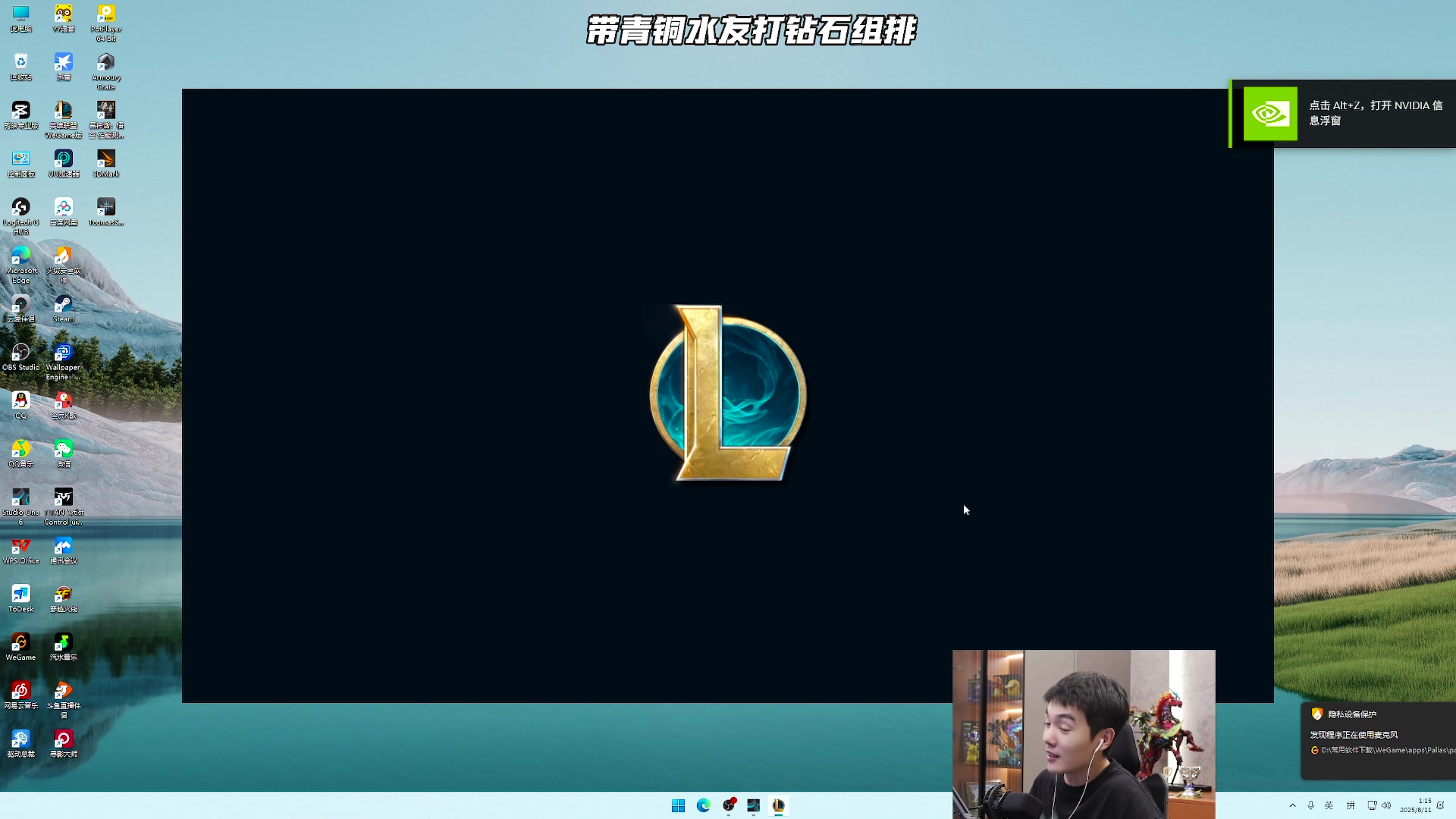Image resolution: width=1456 pixels, height=819 pixels.
Task: Launch the Steam desktop shortcut
Action: click(x=64, y=309)
